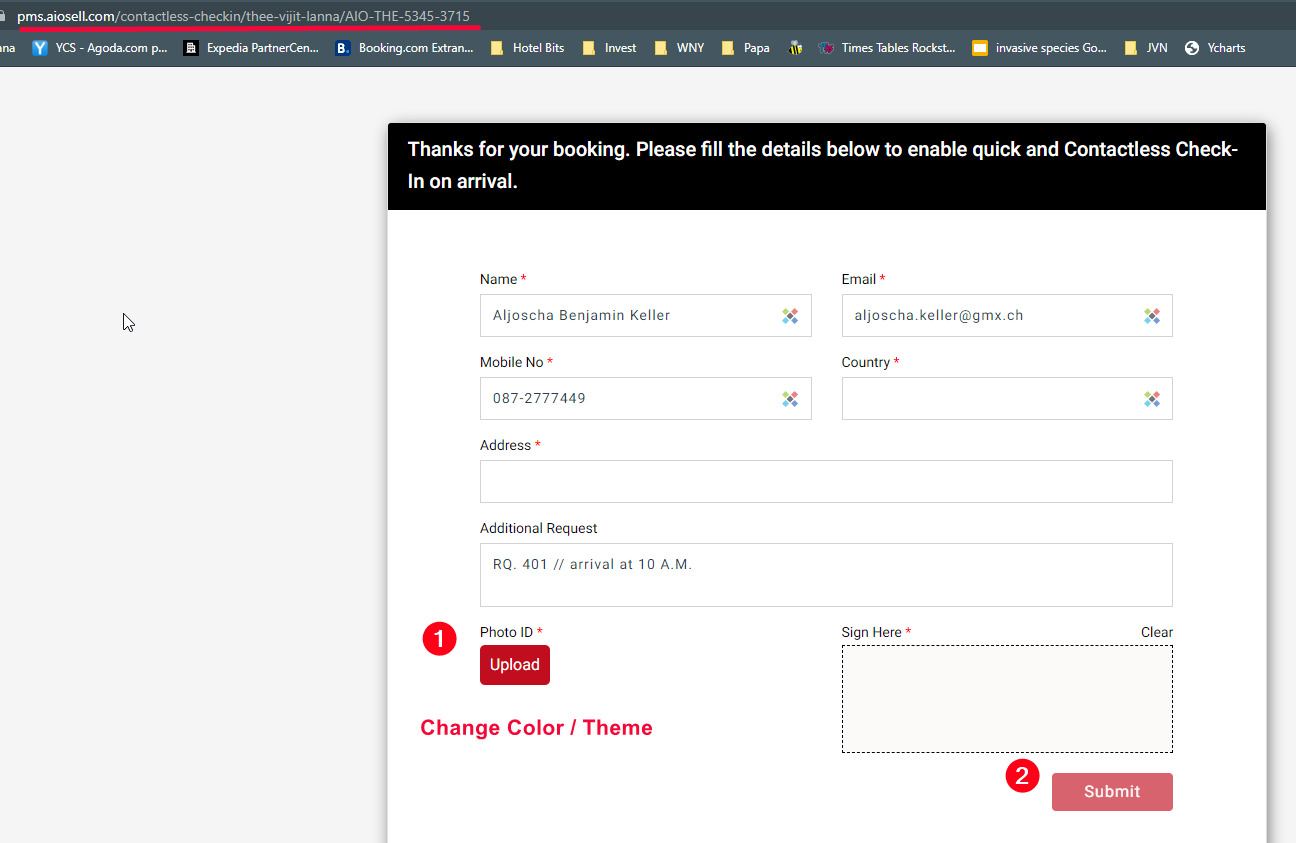Click the autofill icon in Country field
Image resolution: width=1296 pixels, height=843 pixels.
[x=1152, y=399]
